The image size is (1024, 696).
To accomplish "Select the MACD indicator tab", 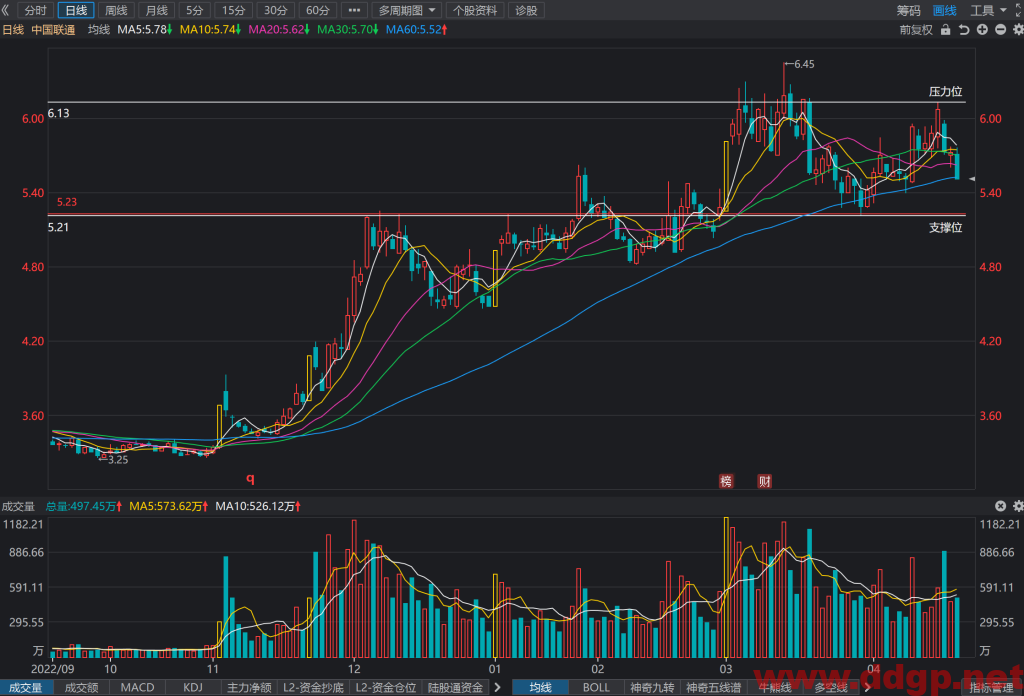I will click(137, 688).
